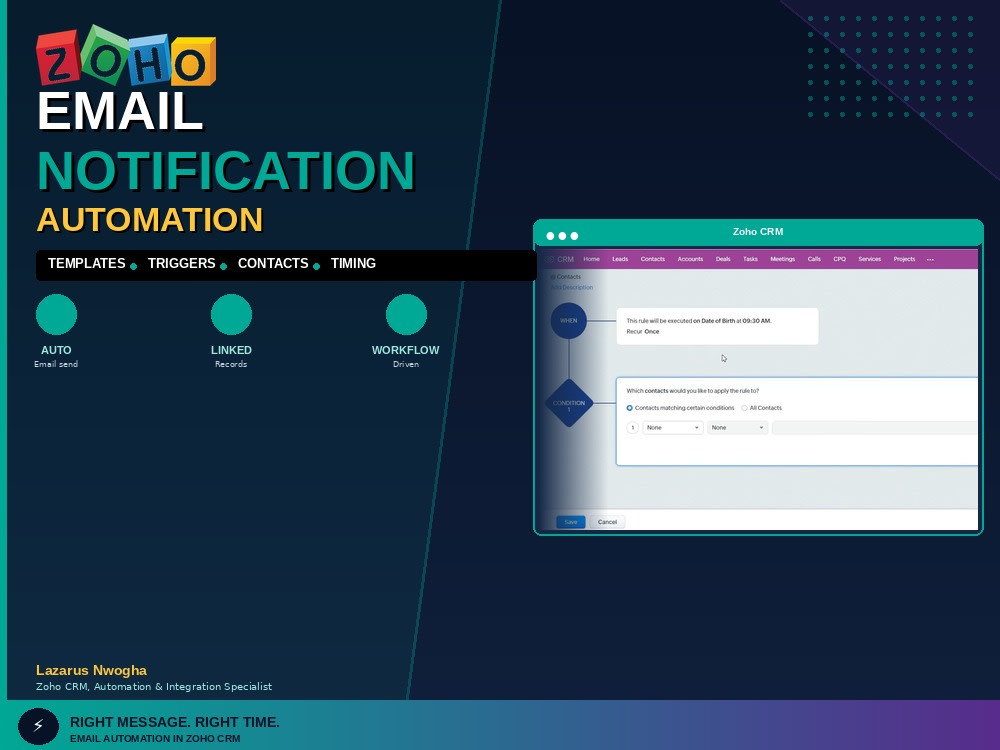Open the Deals tab
Viewport: 1000px width, 750px height.
pyautogui.click(x=723, y=259)
